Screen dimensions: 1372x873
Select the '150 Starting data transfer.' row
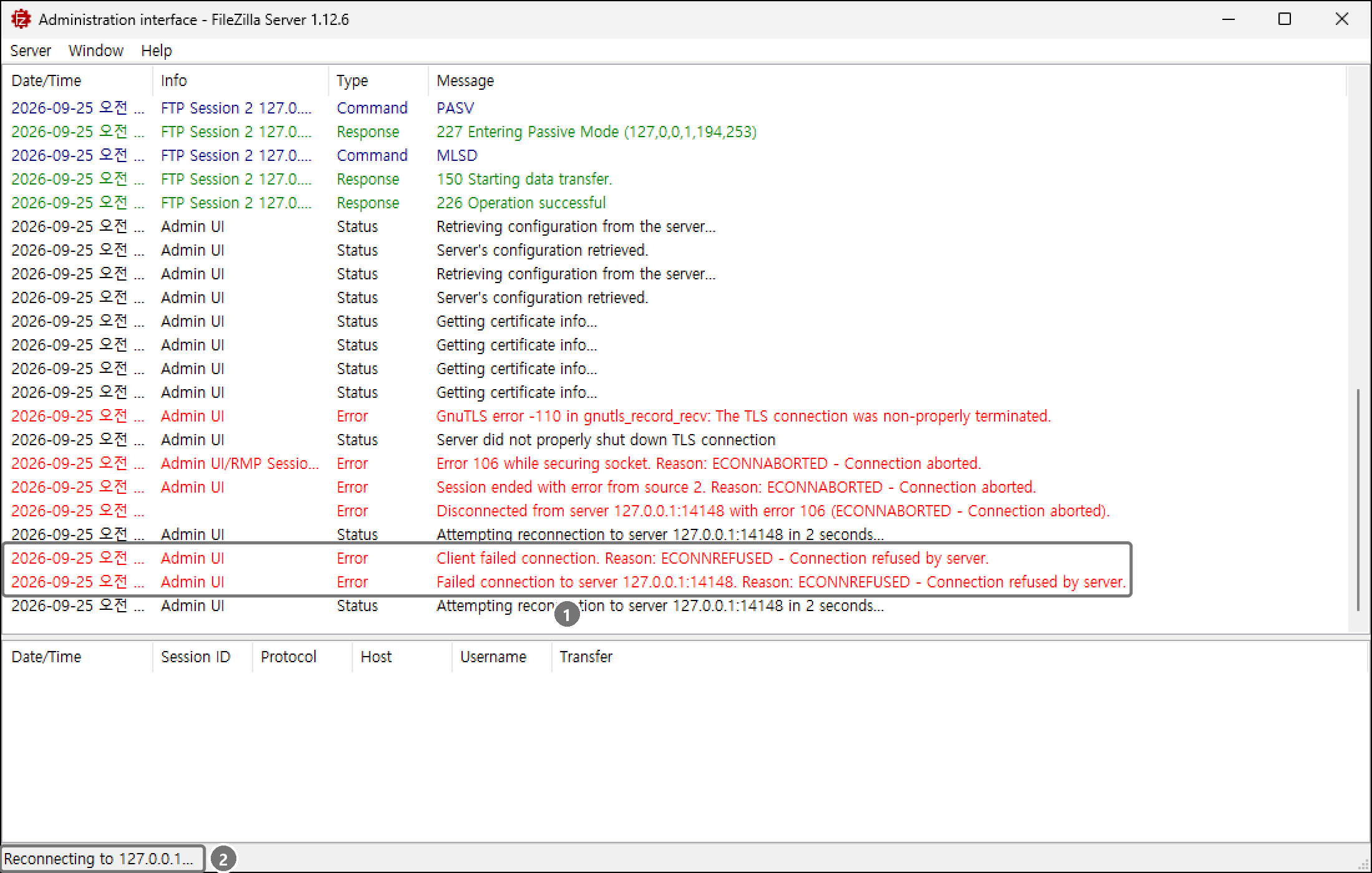[x=675, y=179]
